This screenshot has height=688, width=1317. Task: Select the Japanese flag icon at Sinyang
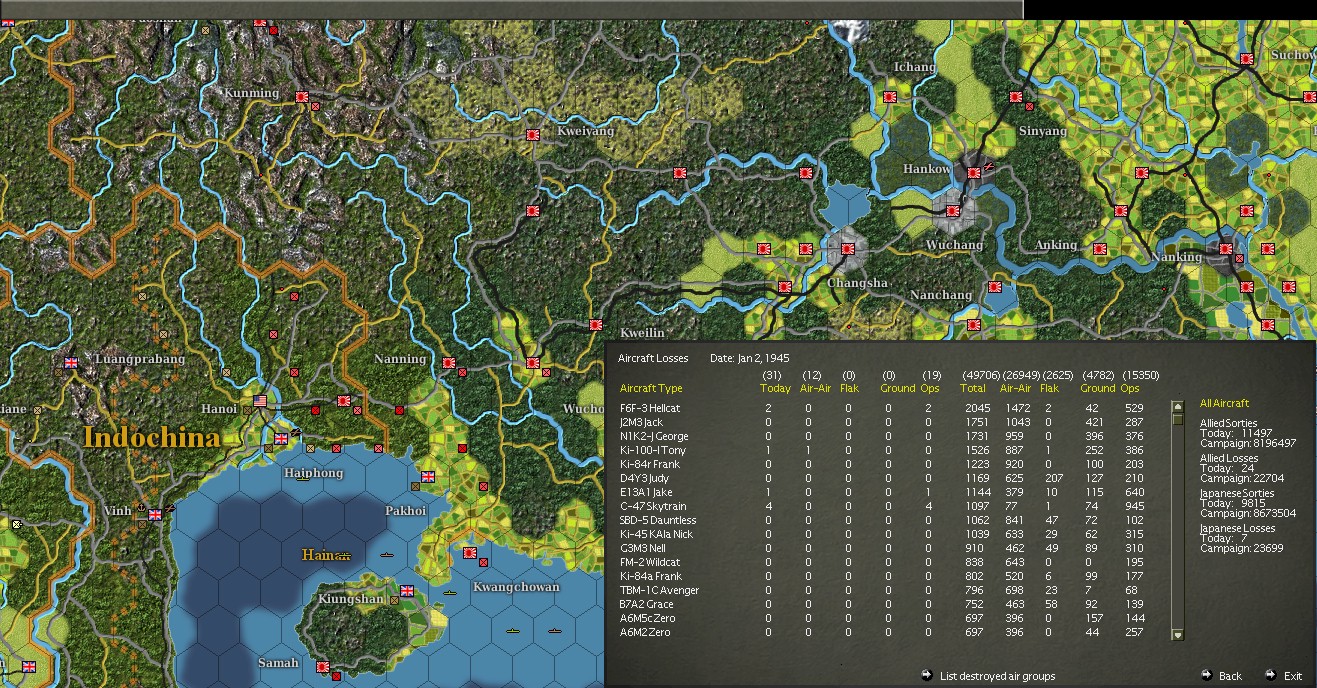[x=1016, y=97]
